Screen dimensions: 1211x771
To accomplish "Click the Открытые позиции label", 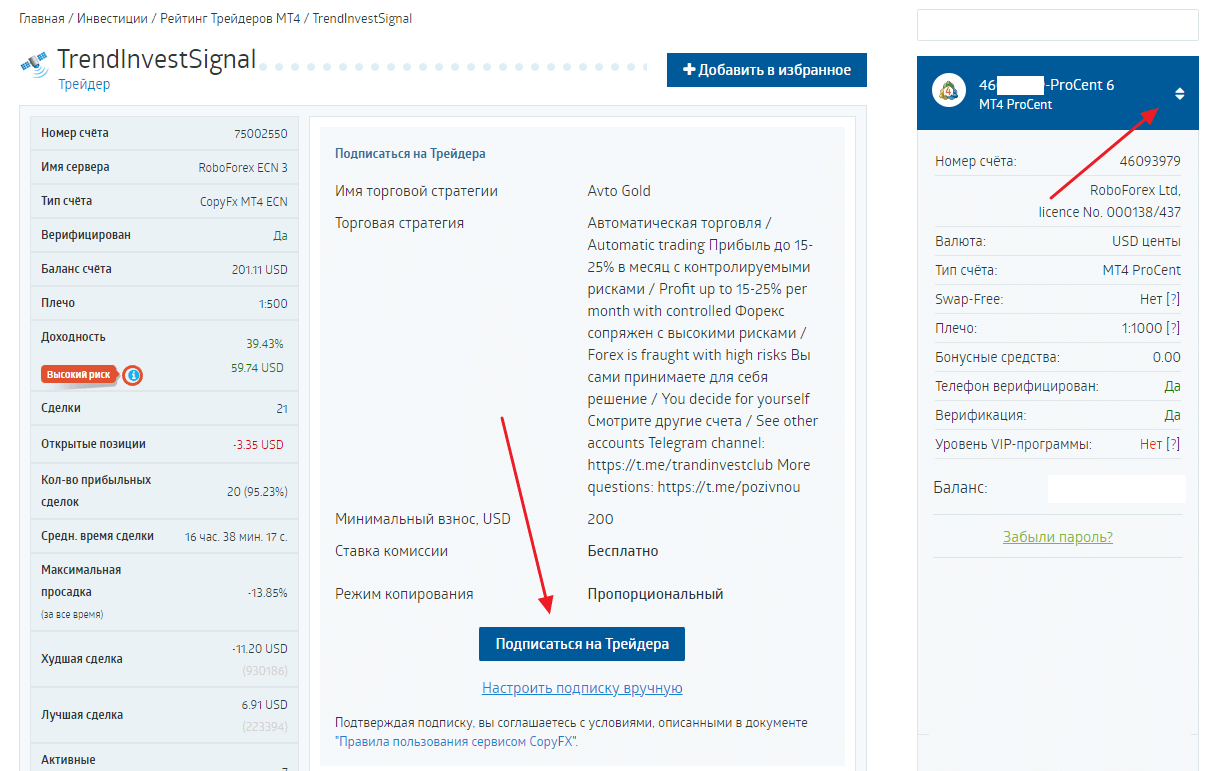I will (x=93, y=444).
